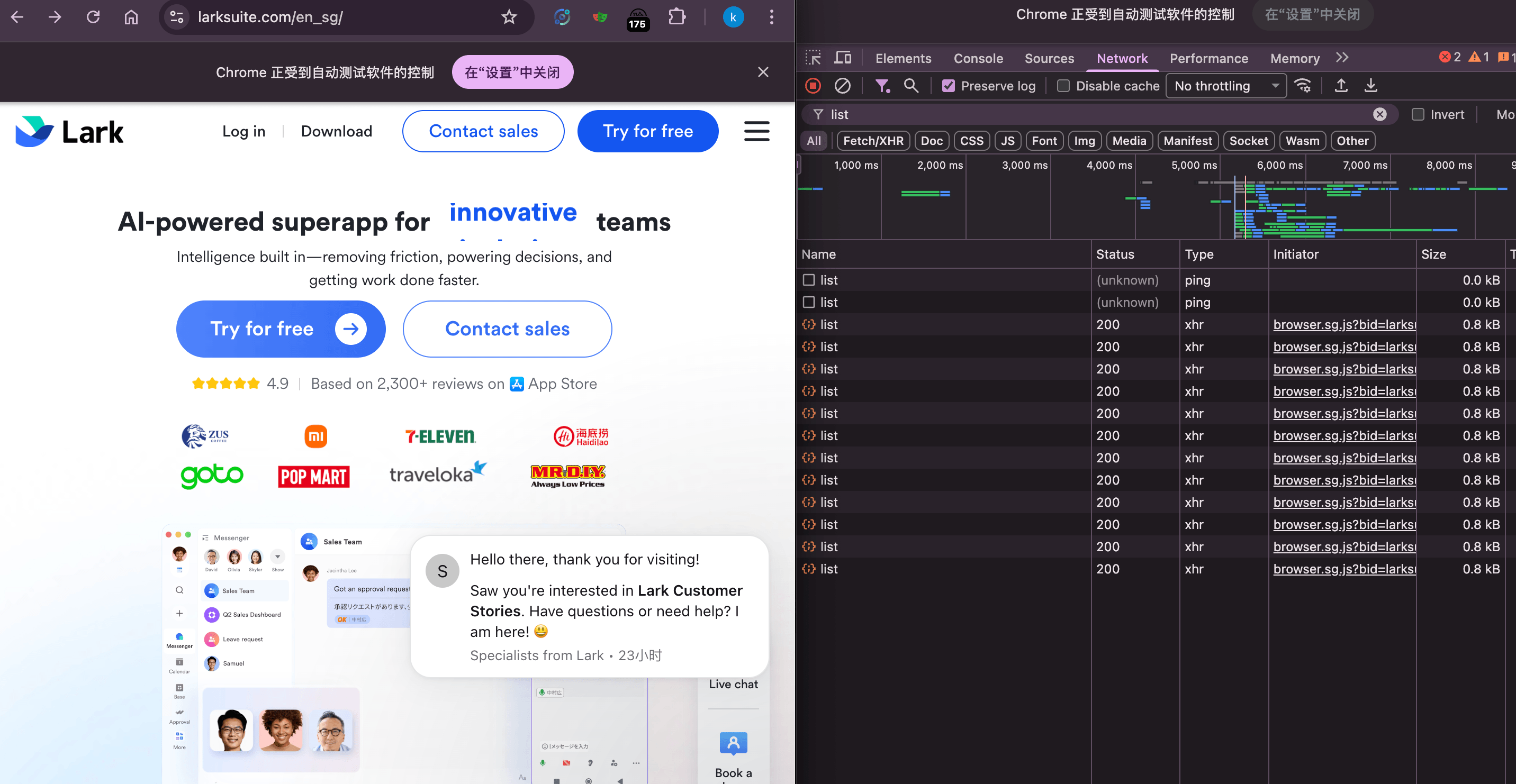Export HAR with download icon
1516x784 pixels.
[1370, 86]
